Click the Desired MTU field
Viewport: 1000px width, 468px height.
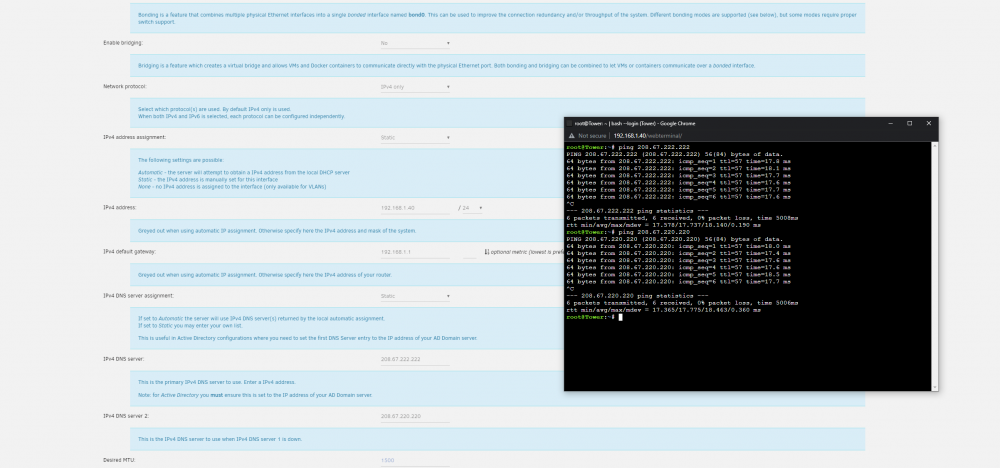[x=415, y=460]
